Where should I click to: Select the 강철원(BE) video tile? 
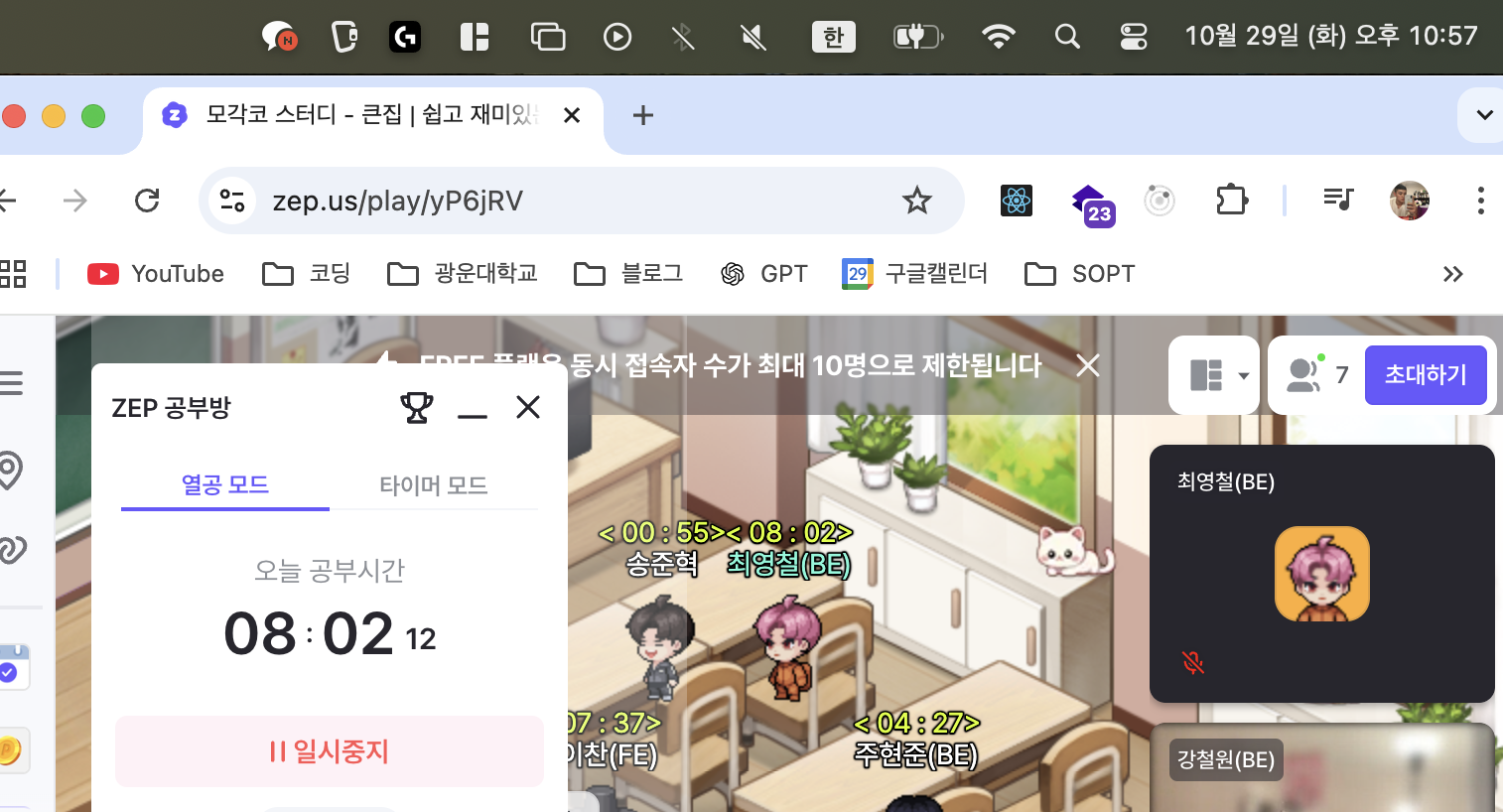[1322, 767]
